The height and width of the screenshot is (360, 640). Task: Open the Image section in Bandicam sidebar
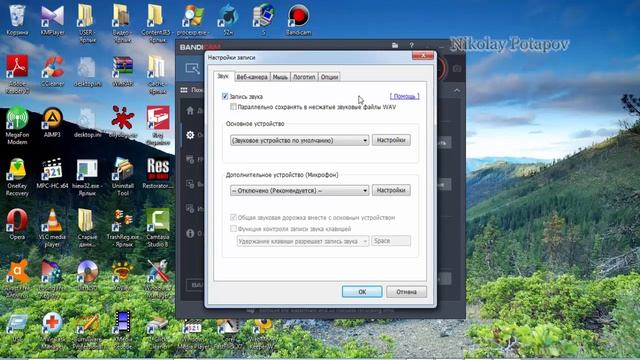coord(190,209)
